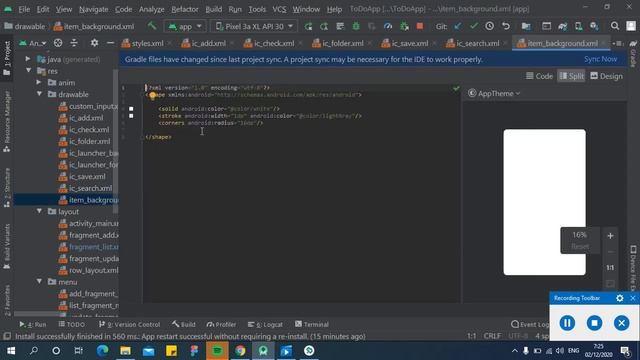Click the Sync Now link
Image resolution: width=640 pixels, height=360 pixels.
pyautogui.click(x=600, y=60)
